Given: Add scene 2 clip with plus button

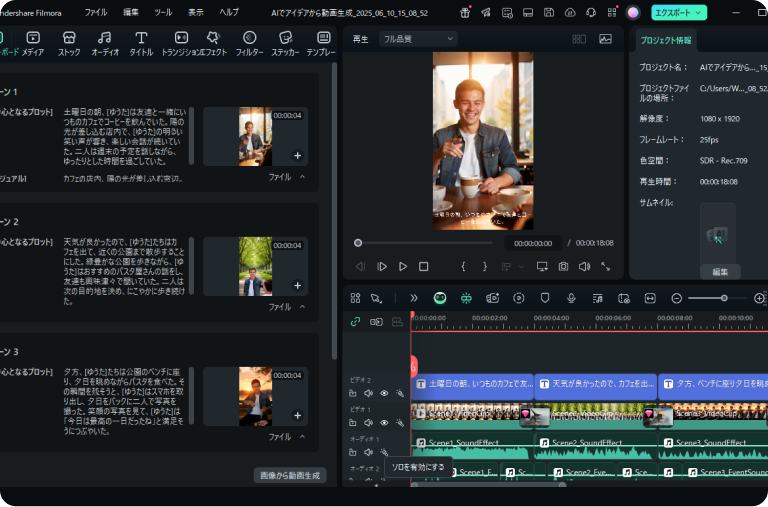Looking at the screenshot, I should tap(297, 285).
